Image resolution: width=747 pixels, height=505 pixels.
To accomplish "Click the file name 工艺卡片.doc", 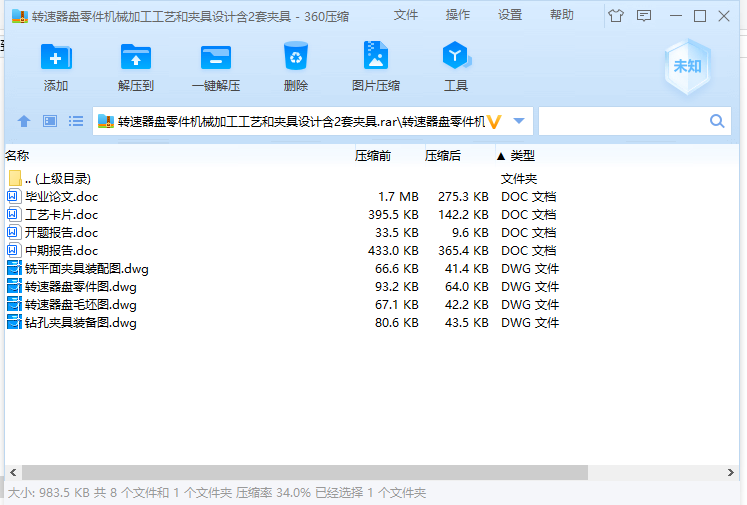I will click(61, 215).
